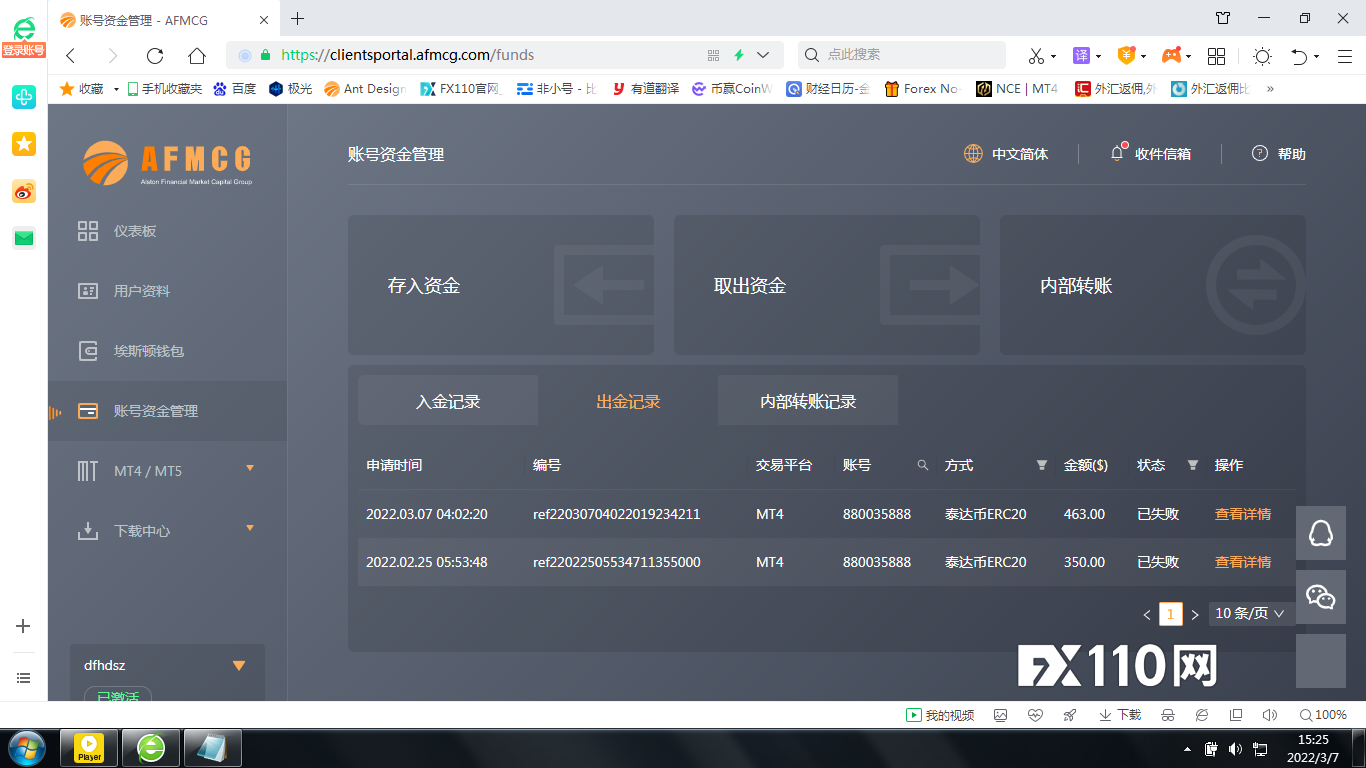Open the Windows Start button
Image resolution: width=1366 pixels, height=768 pixels.
coord(25,748)
